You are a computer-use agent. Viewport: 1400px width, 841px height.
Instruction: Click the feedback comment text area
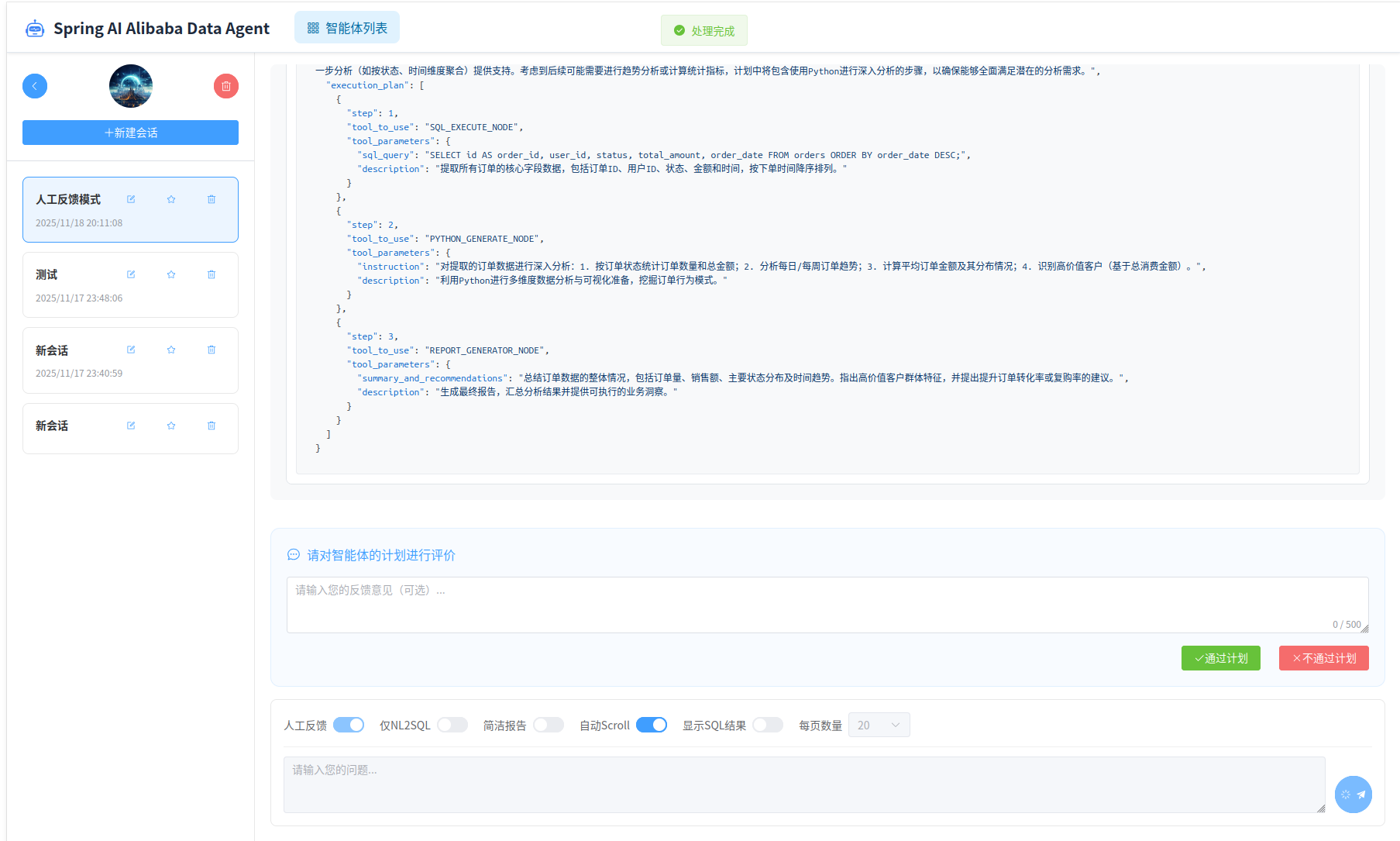(x=827, y=605)
